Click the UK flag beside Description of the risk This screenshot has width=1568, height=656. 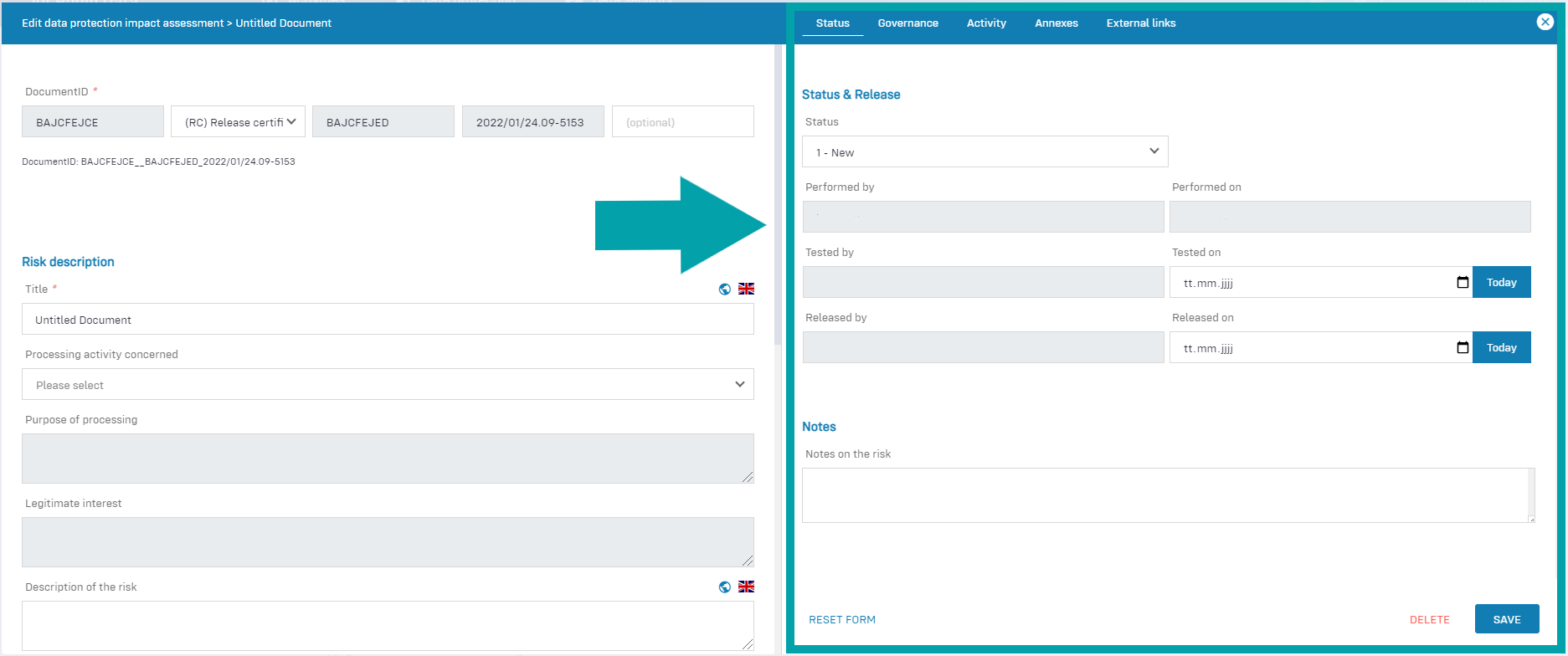[746, 587]
